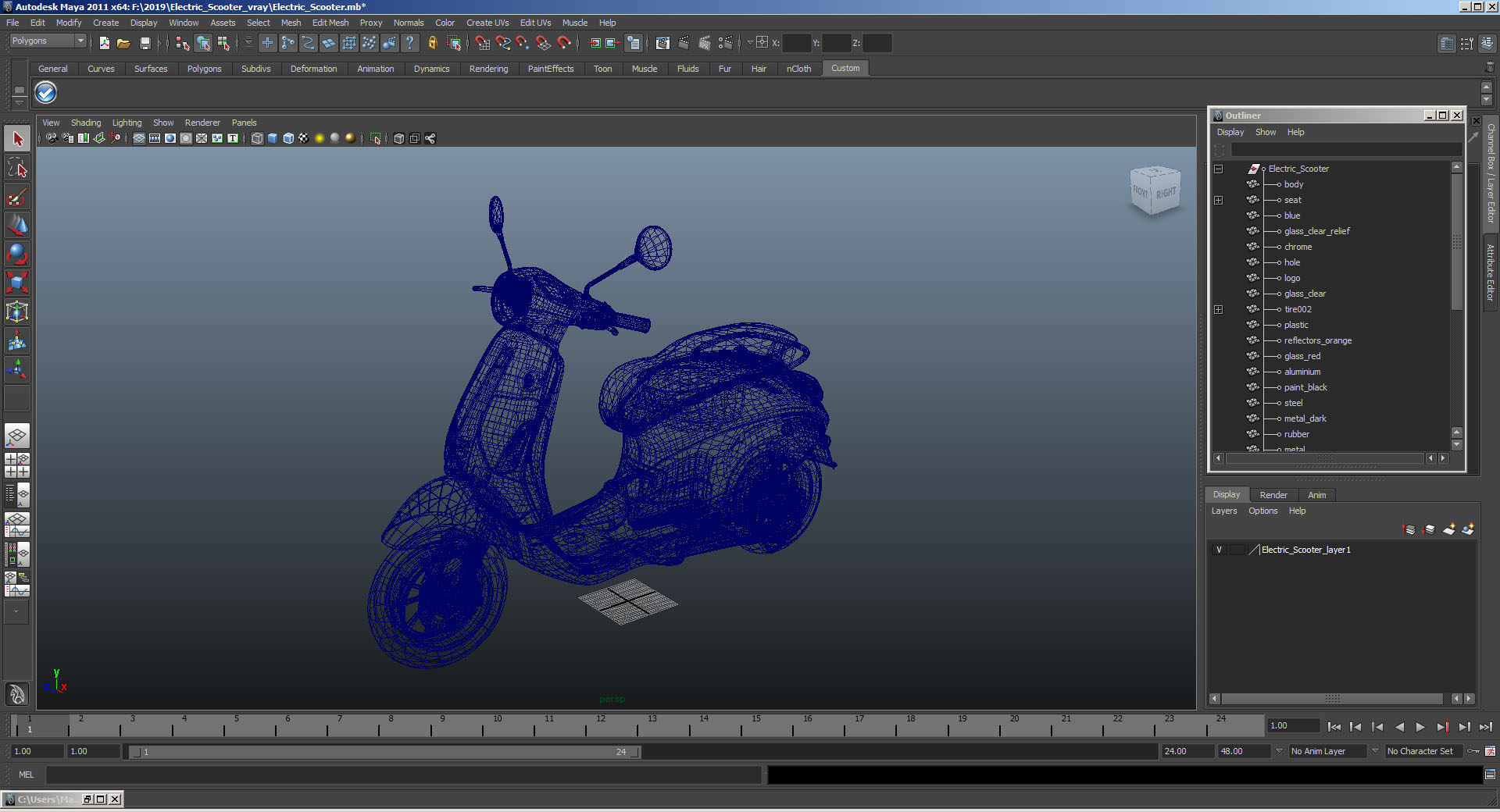1500x812 pixels.
Task: Click create layer from selected icon
Action: (x=1468, y=529)
